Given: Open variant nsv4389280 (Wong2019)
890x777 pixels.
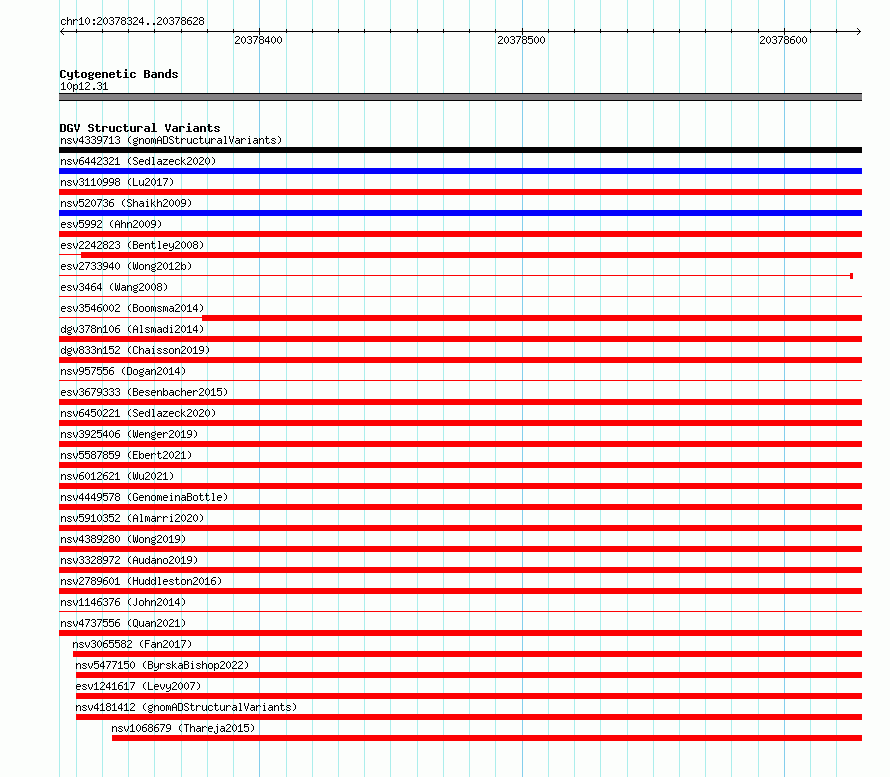Looking at the screenshot, I should (x=123, y=539).
